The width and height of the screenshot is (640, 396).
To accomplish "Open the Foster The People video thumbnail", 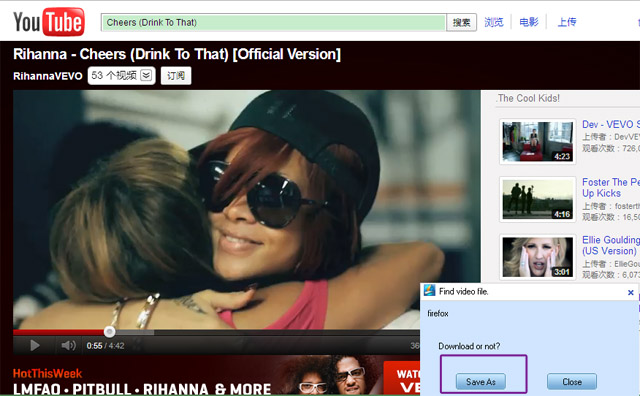I will coord(538,199).
